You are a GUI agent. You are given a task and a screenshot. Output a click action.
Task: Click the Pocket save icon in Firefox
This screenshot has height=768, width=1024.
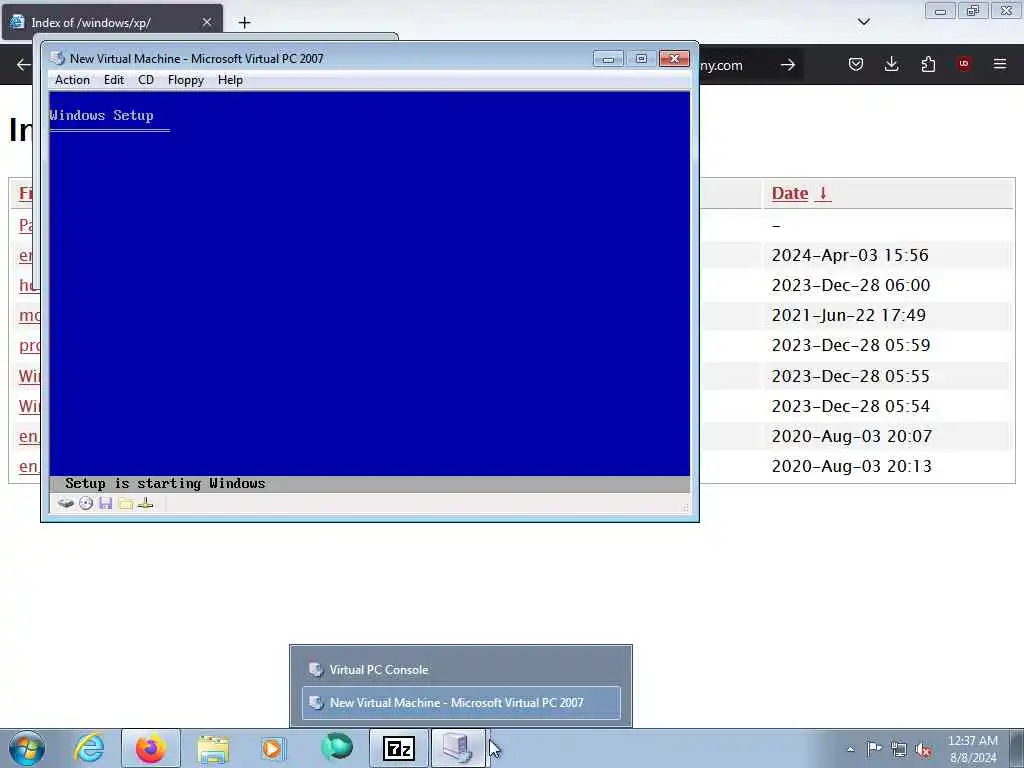(x=856, y=64)
